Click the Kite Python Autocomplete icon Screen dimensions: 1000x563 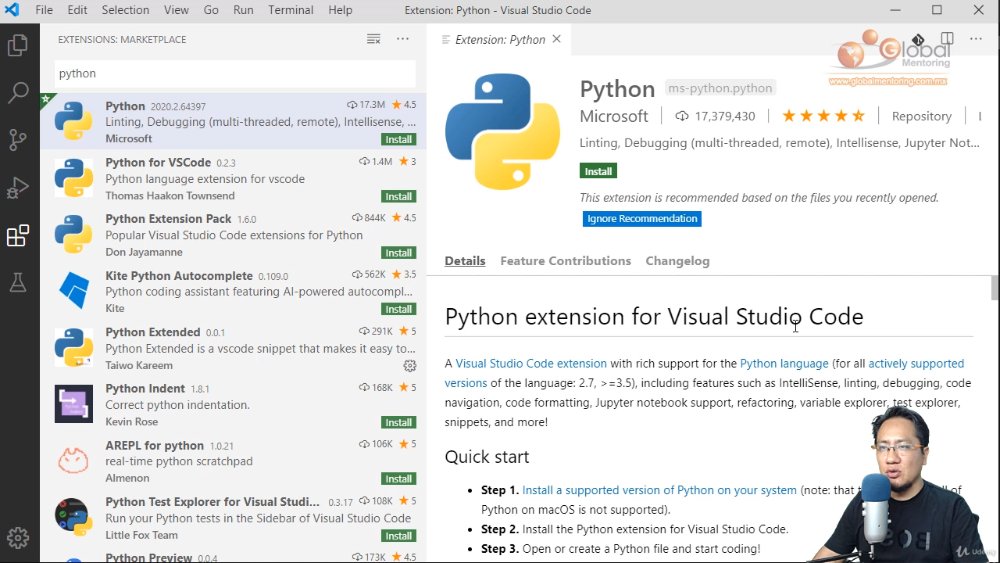pos(74,291)
